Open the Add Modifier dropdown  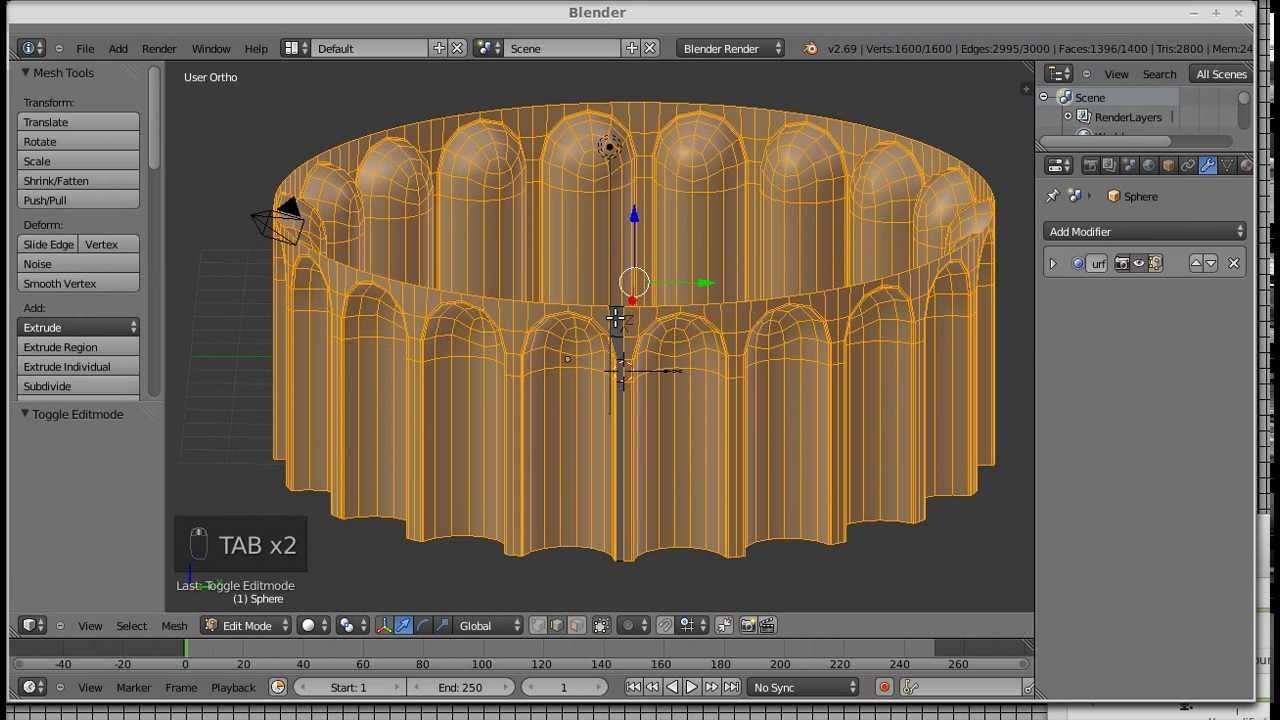point(1144,232)
